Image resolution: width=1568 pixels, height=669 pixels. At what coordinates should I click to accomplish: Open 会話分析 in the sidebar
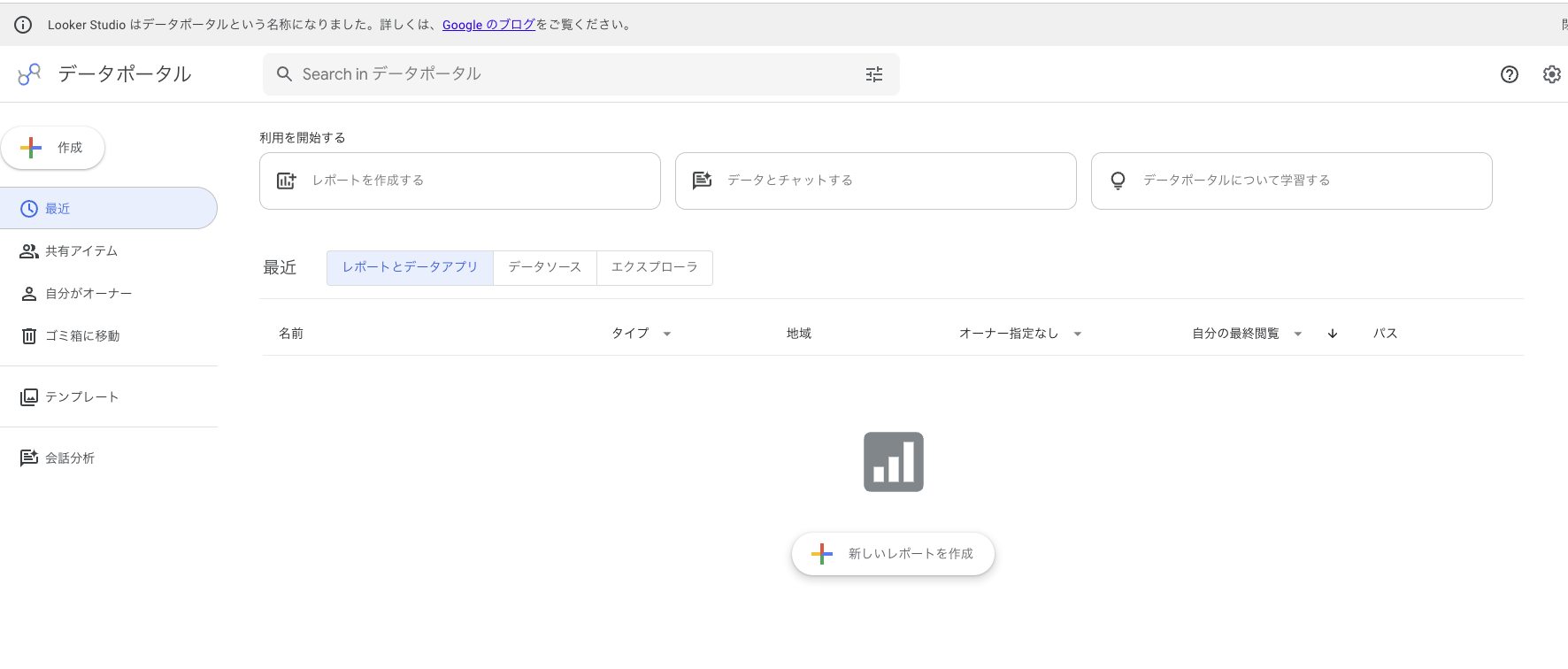(108, 458)
